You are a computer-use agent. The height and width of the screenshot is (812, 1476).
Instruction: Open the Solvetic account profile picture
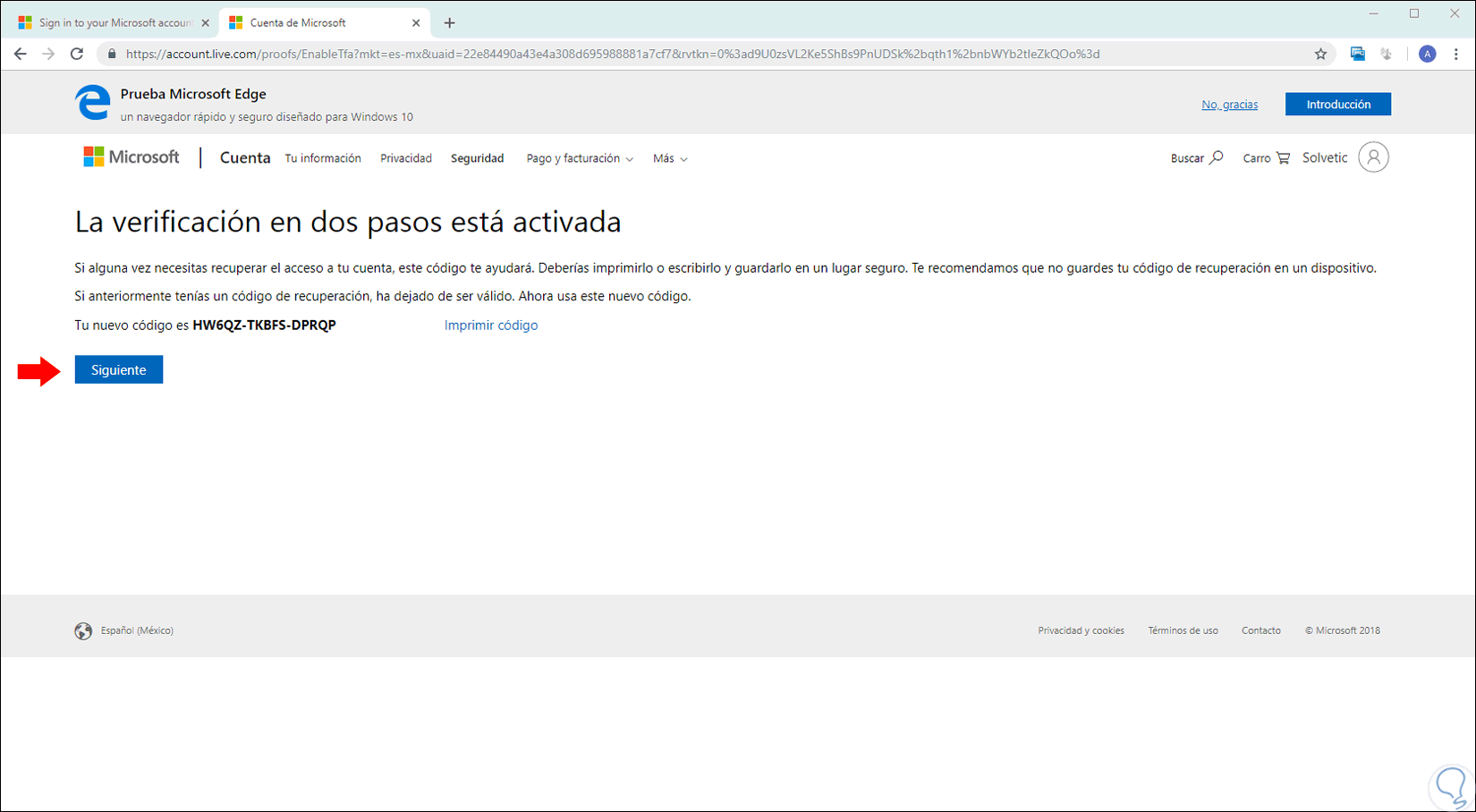click(1373, 157)
